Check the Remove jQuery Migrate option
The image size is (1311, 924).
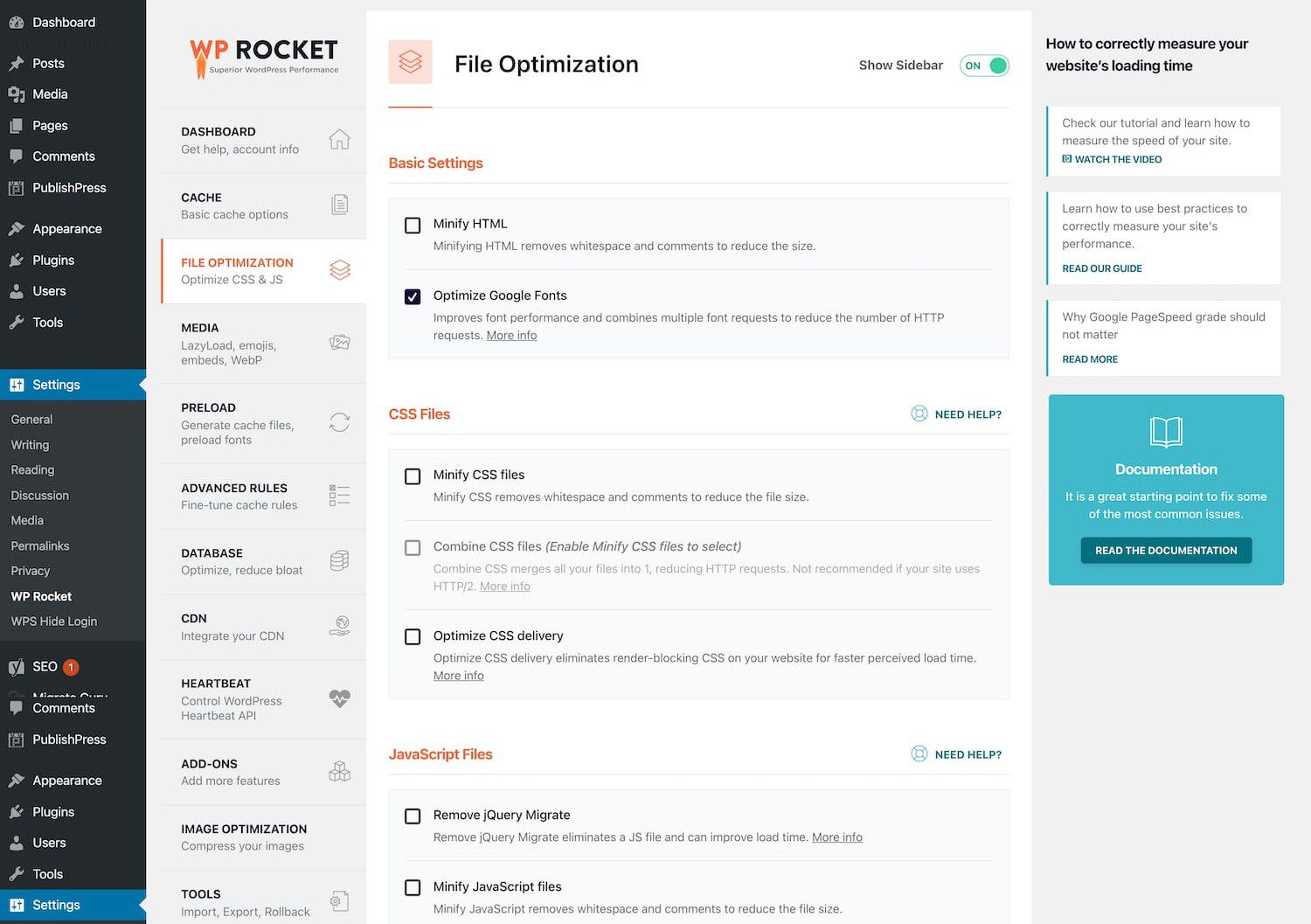pyautogui.click(x=412, y=816)
